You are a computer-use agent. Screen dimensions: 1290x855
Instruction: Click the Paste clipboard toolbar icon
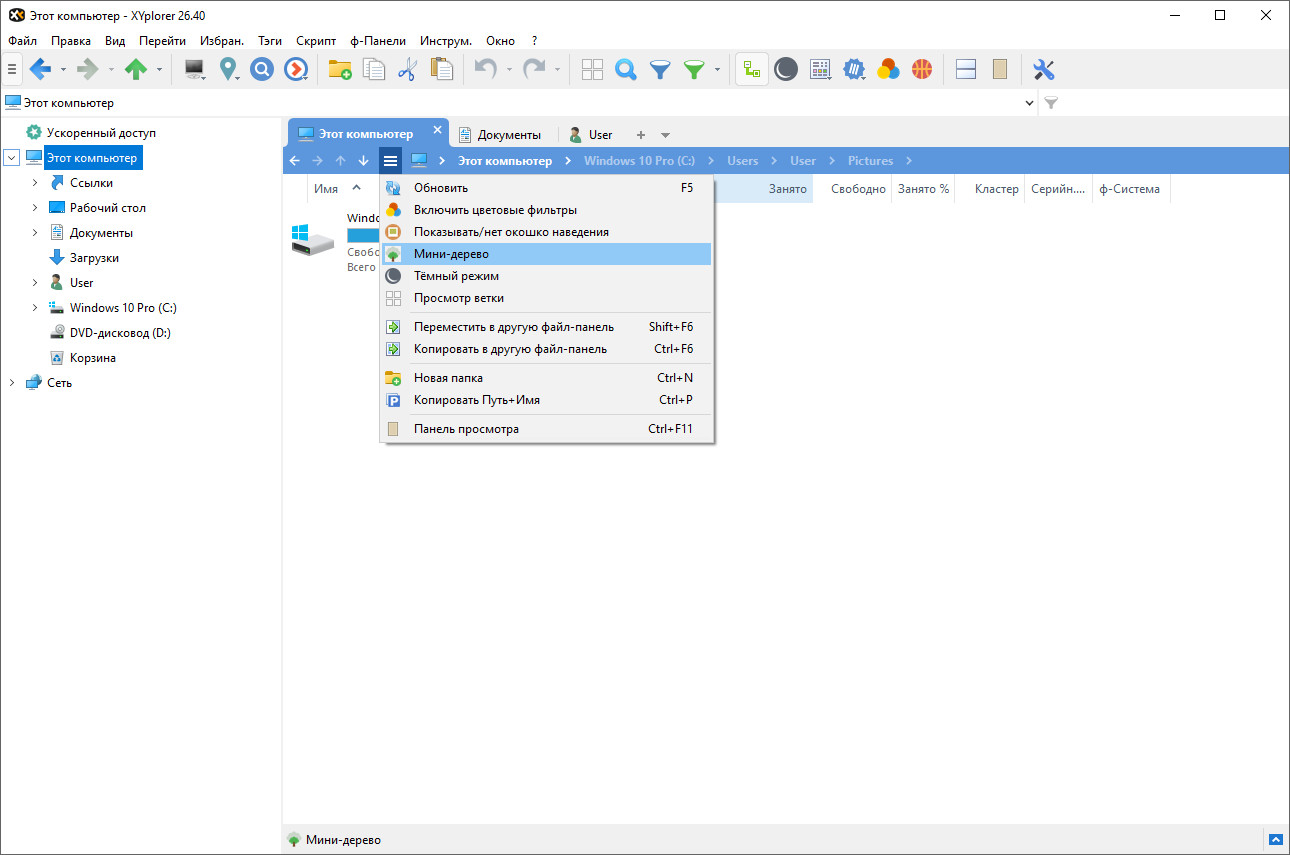tap(441, 69)
